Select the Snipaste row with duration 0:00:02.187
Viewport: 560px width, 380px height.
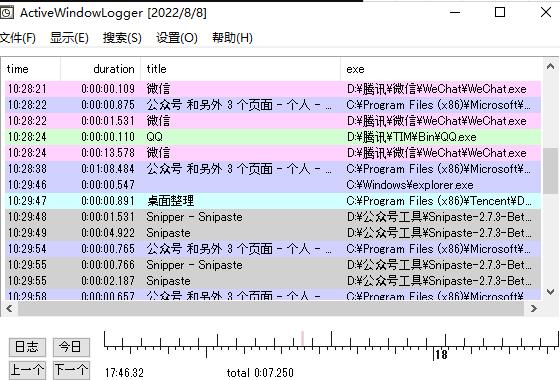tap(273, 281)
